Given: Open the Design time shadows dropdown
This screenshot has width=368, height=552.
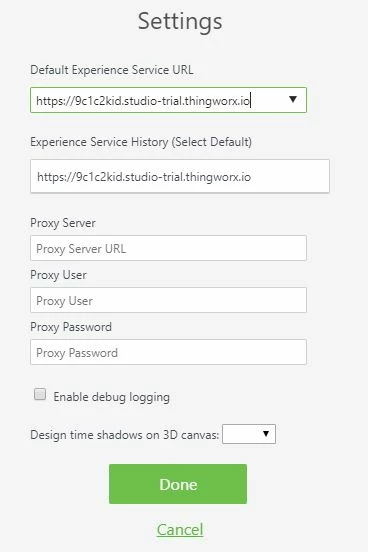Looking at the screenshot, I should click(x=249, y=434).
